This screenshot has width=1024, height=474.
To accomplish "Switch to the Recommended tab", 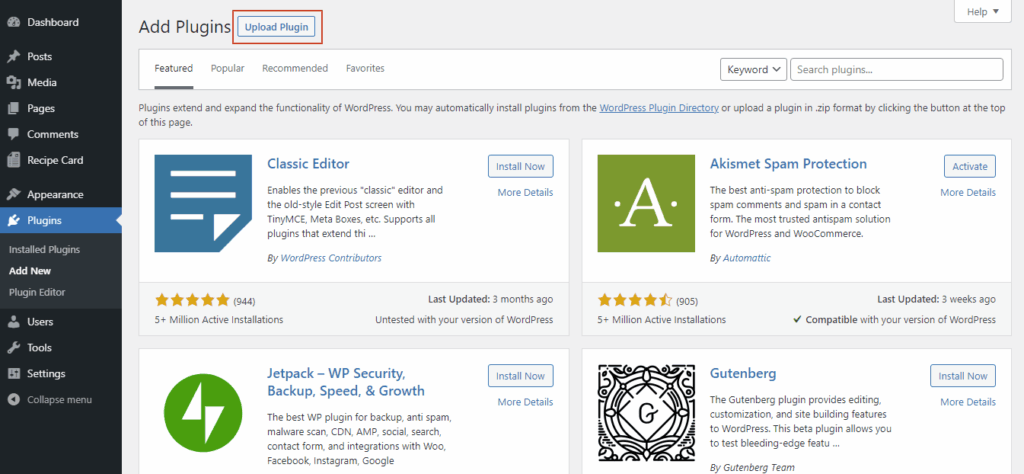I will tap(295, 69).
